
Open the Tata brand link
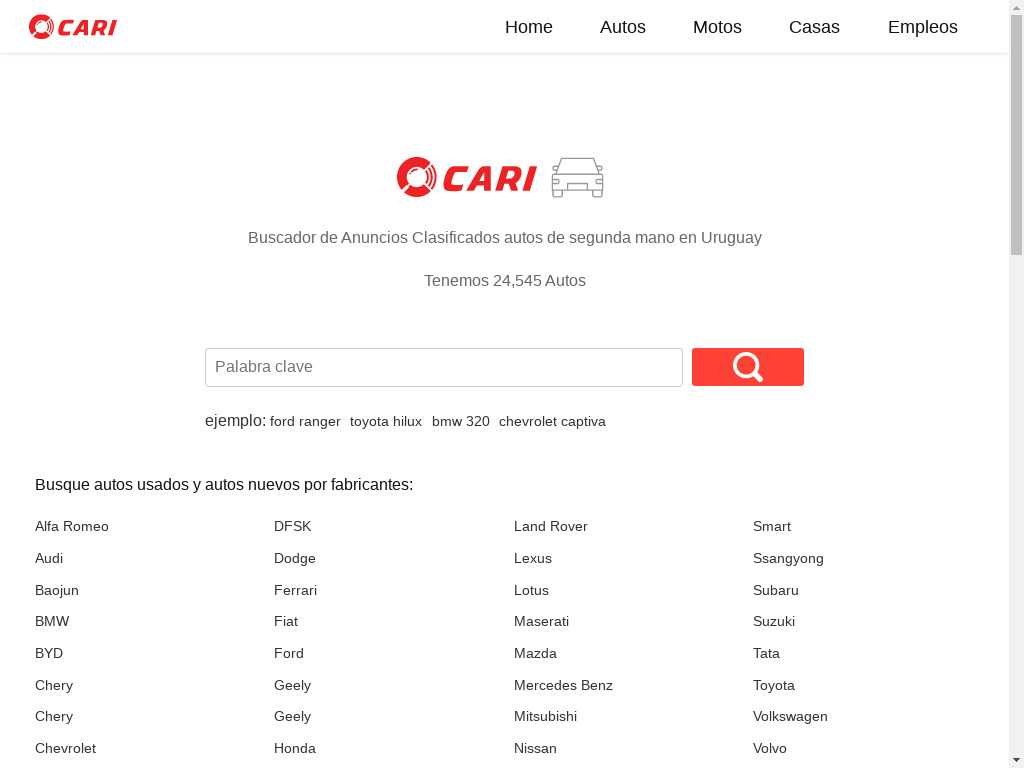click(x=766, y=654)
